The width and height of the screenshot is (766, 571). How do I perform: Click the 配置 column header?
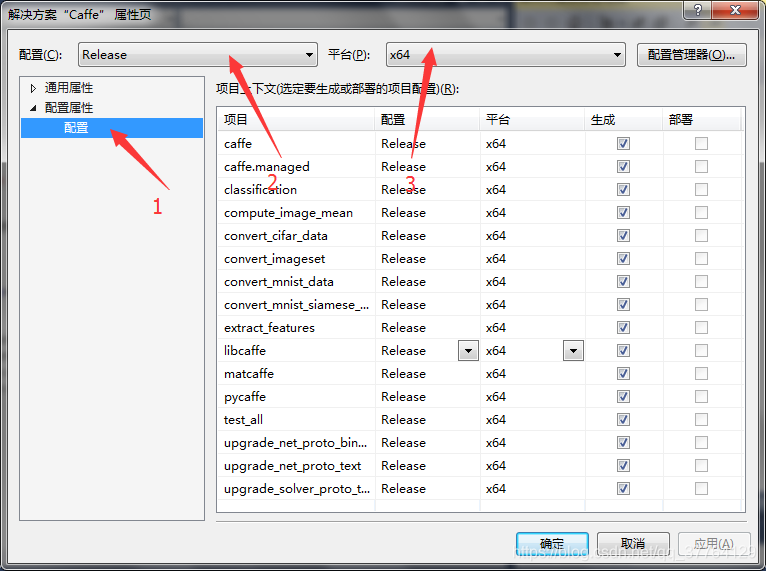click(x=427, y=120)
